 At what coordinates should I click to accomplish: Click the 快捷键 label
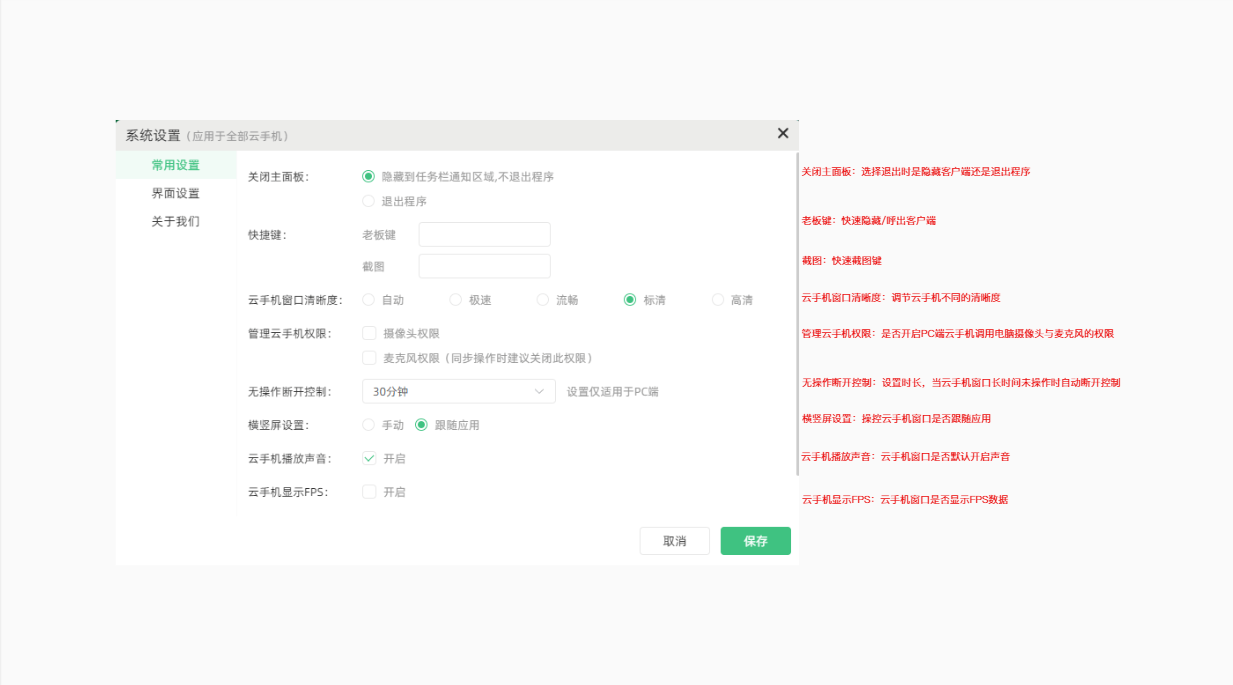[x=267, y=235]
